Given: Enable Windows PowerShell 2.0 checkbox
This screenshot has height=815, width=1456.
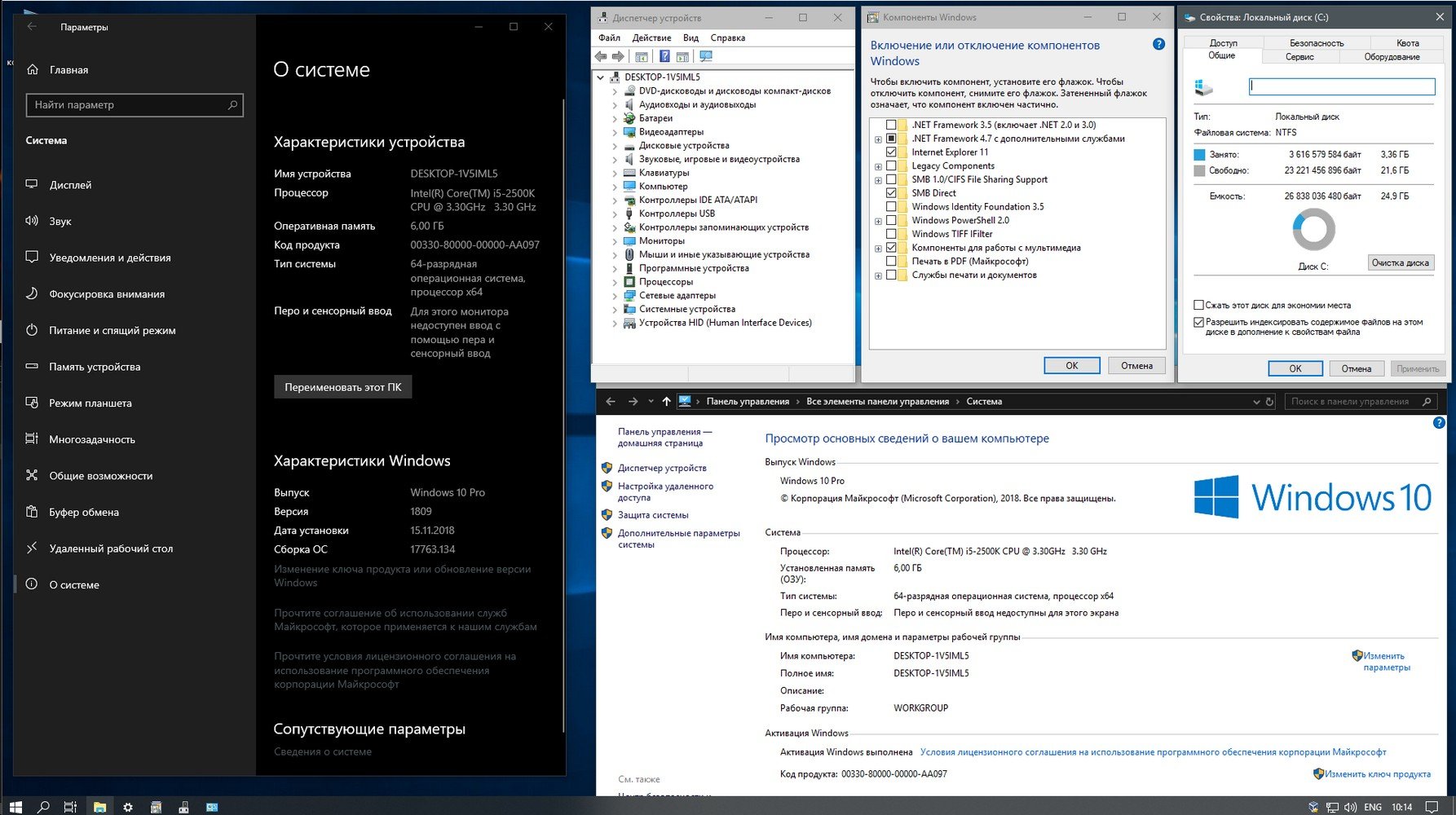Looking at the screenshot, I should coord(891,220).
